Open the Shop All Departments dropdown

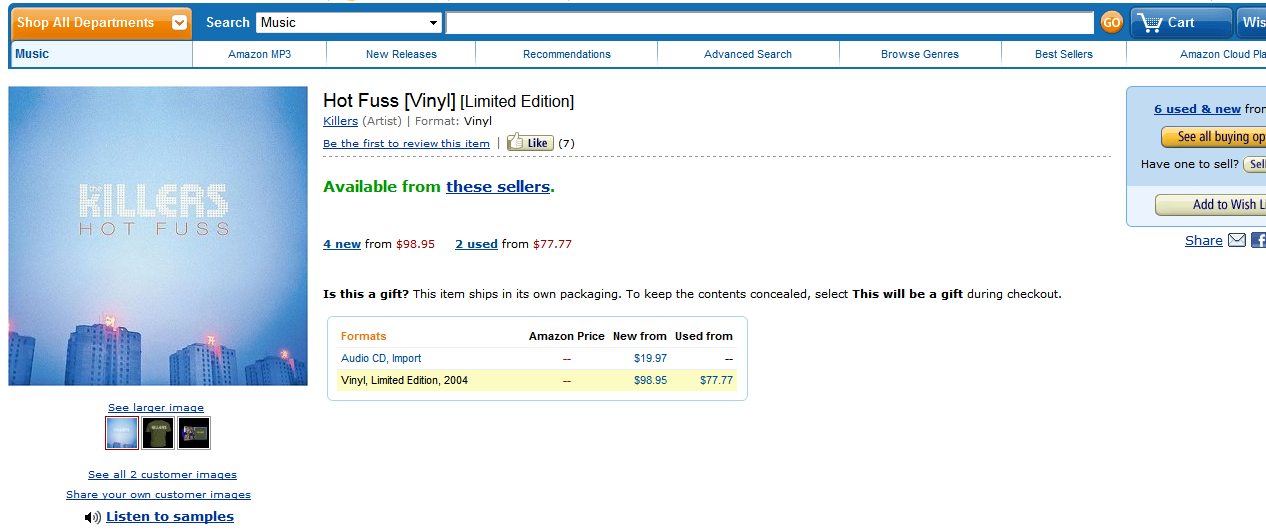100,22
